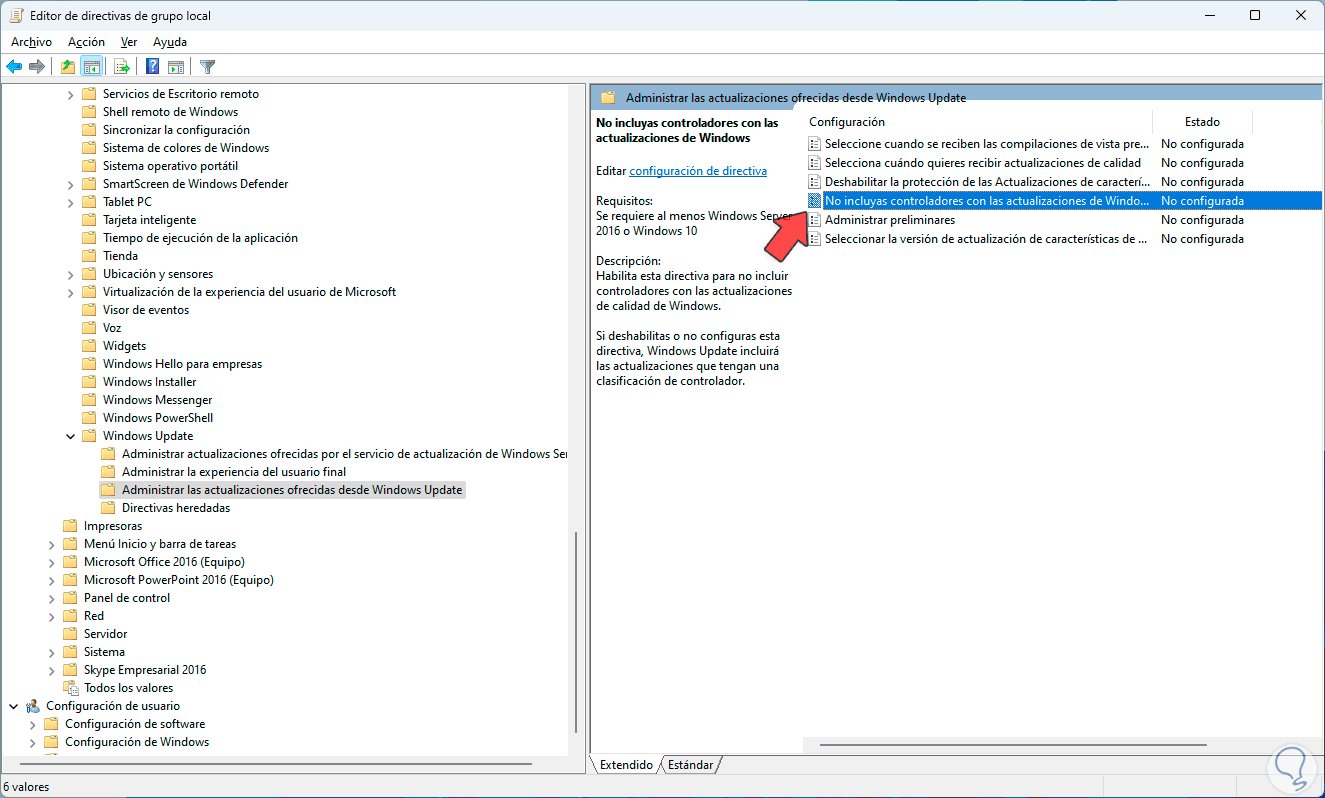
Task: Select 'Administrar las actualizaciones ofrecidas desde Windows Update'
Action: 292,490
